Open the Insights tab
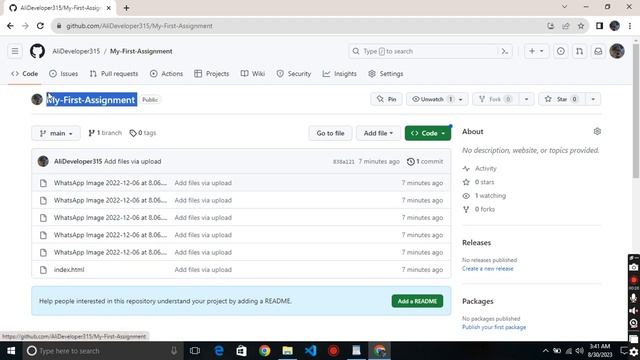The height and width of the screenshot is (360, 640). (340, 74)
